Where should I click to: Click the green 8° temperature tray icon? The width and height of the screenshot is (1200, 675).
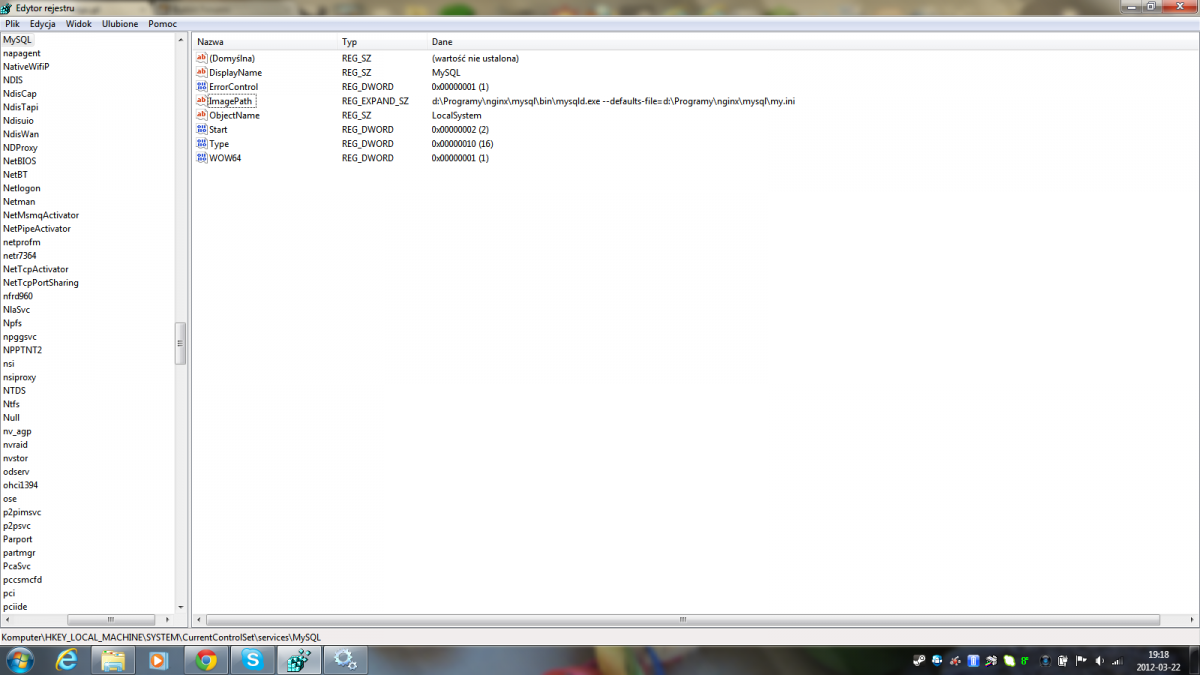[x=1024, y=660]
